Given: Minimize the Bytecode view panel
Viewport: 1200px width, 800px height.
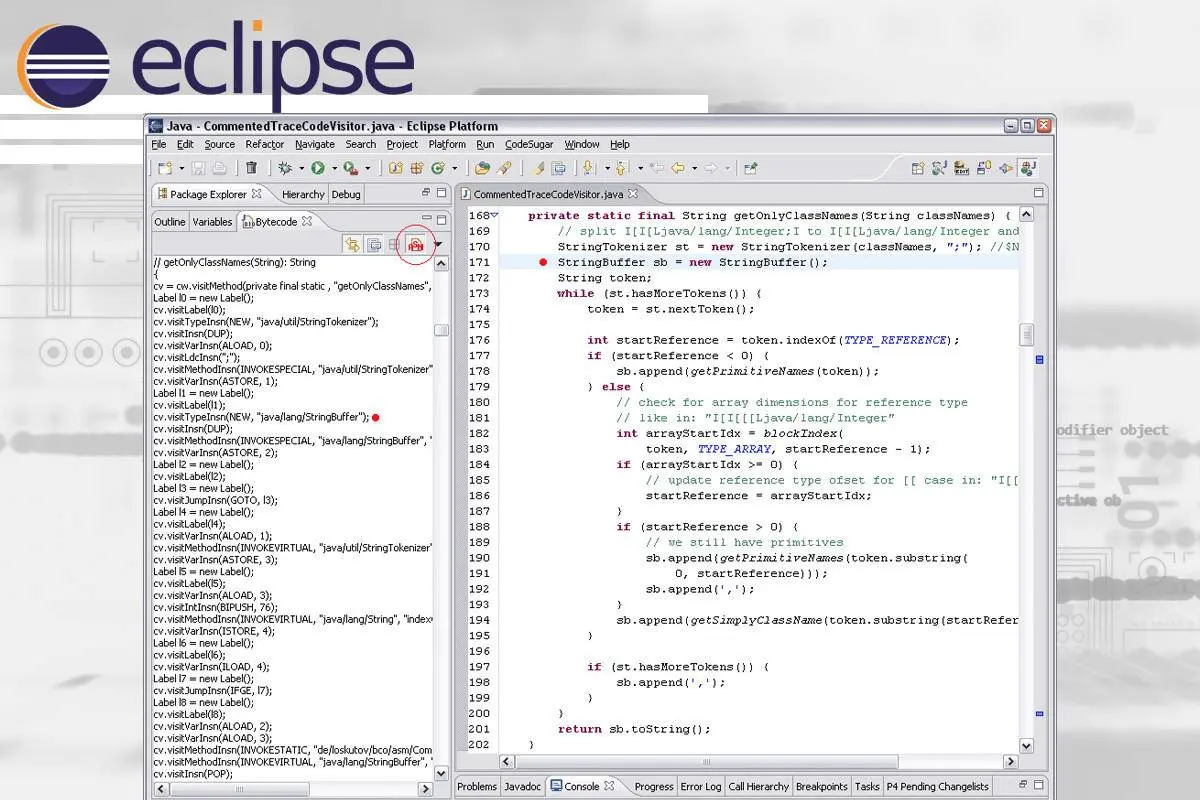Looking at the screenshot, I should click(x=427, y=217).
